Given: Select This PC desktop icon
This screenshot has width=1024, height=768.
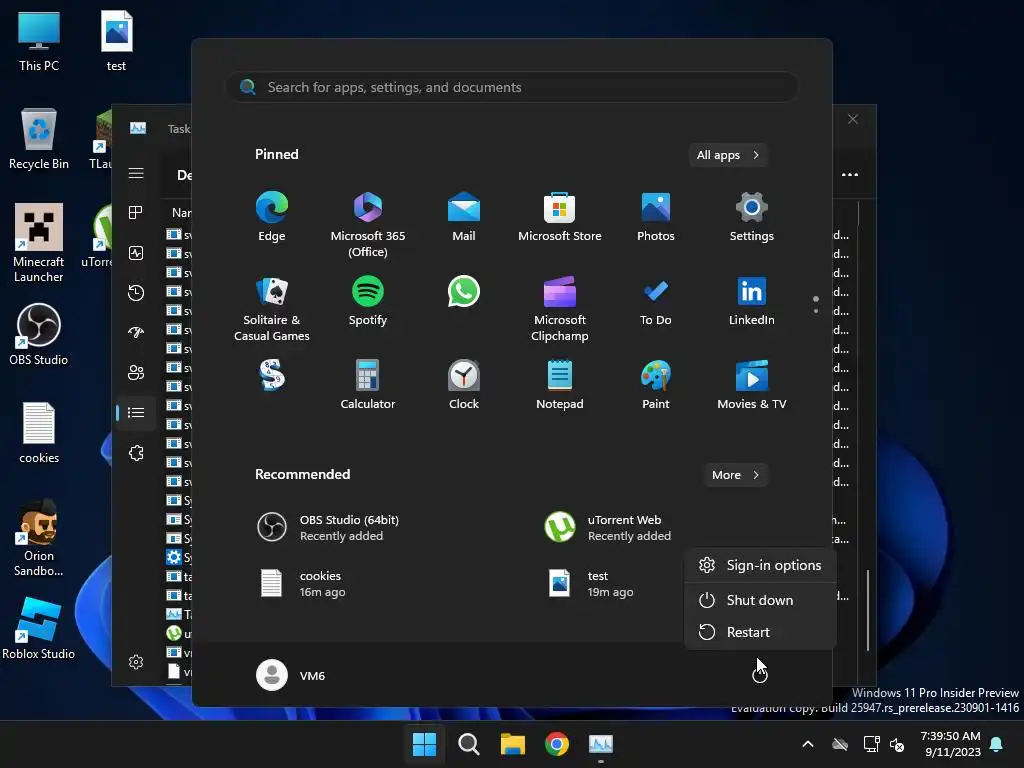Looking at the screenshot, I should 39,41.
